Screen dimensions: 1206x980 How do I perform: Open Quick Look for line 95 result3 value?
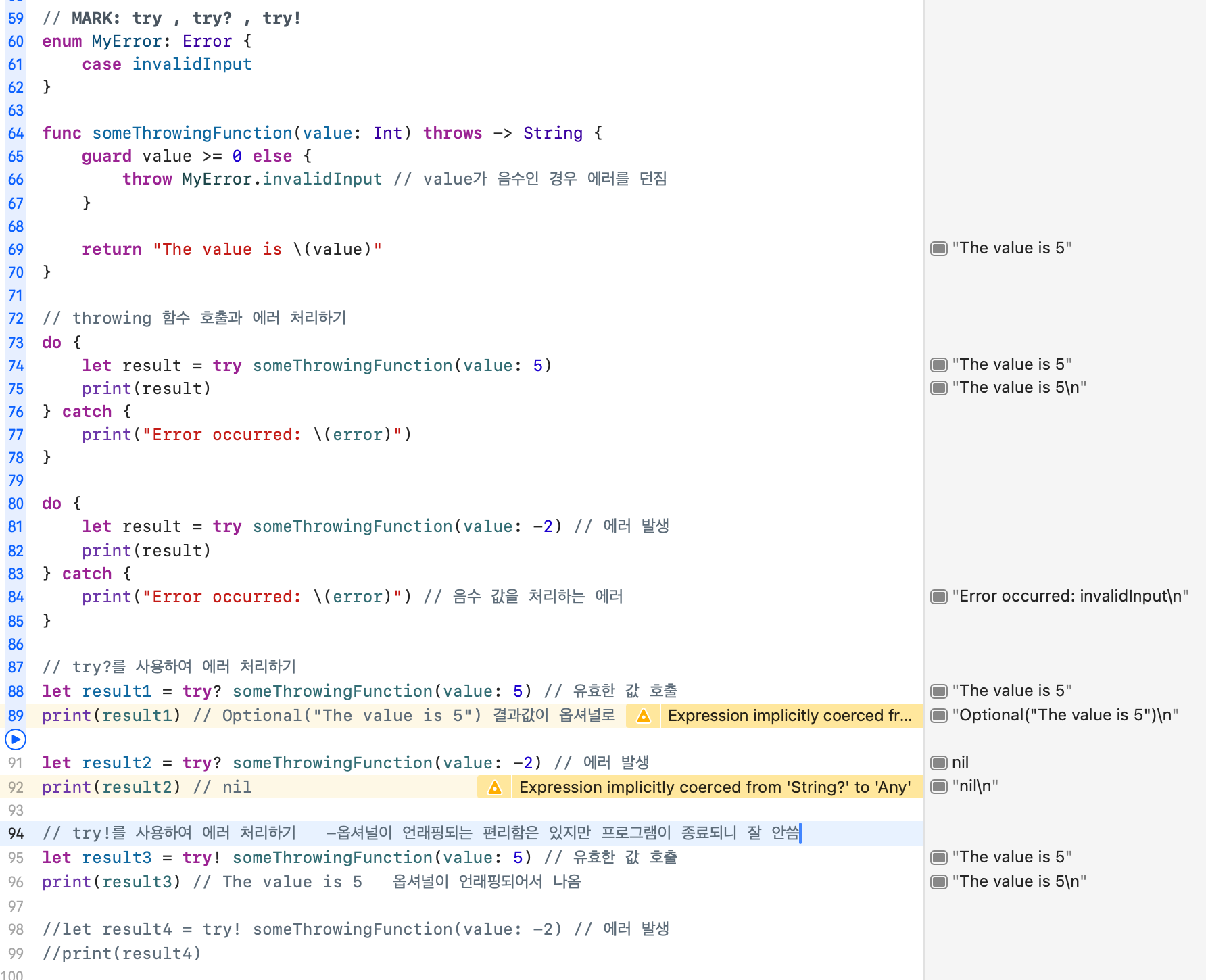[x=938, y=858]
